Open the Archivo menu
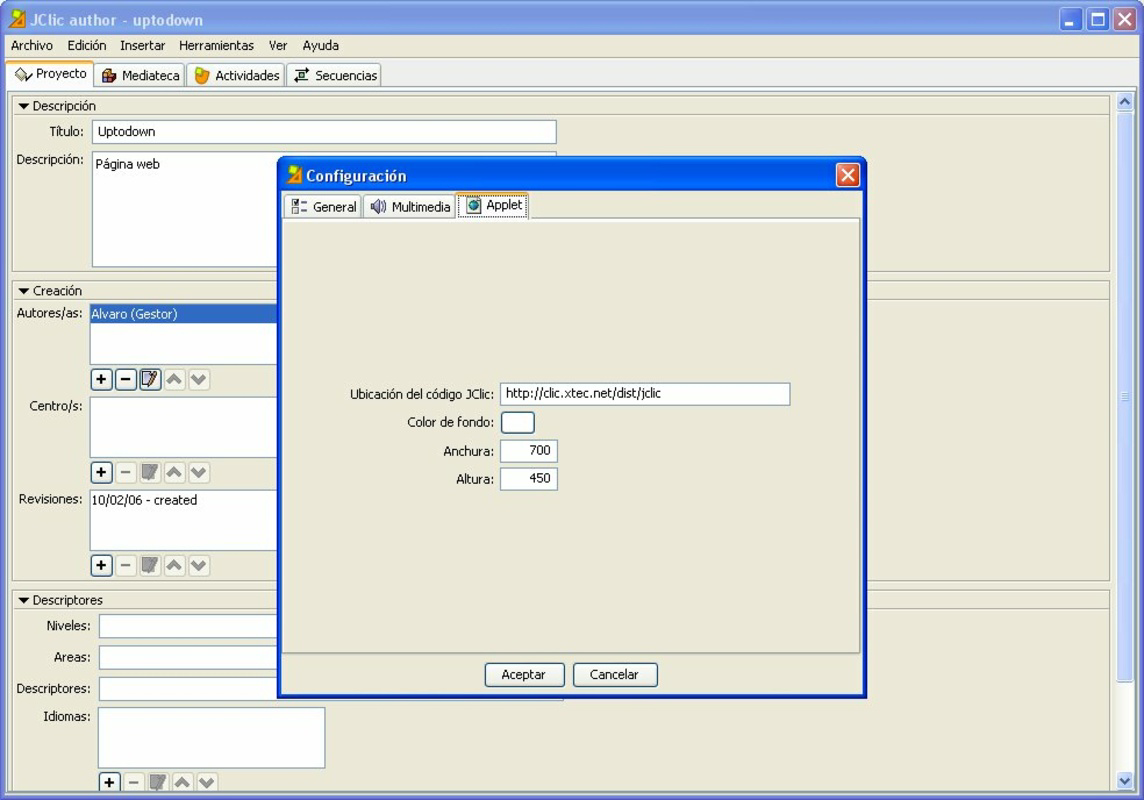 [31, 45]
